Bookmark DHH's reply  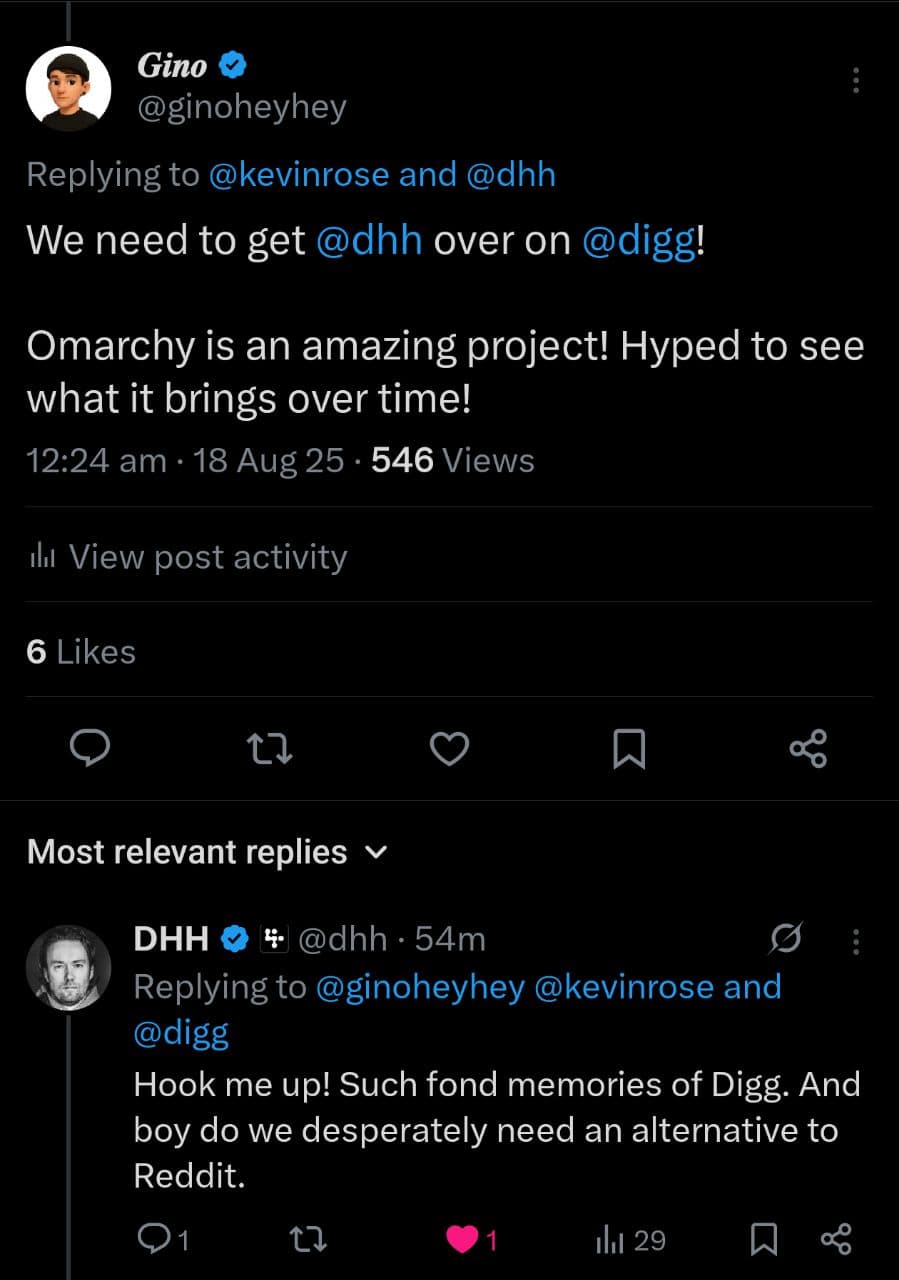click(x=763, y=1241)
